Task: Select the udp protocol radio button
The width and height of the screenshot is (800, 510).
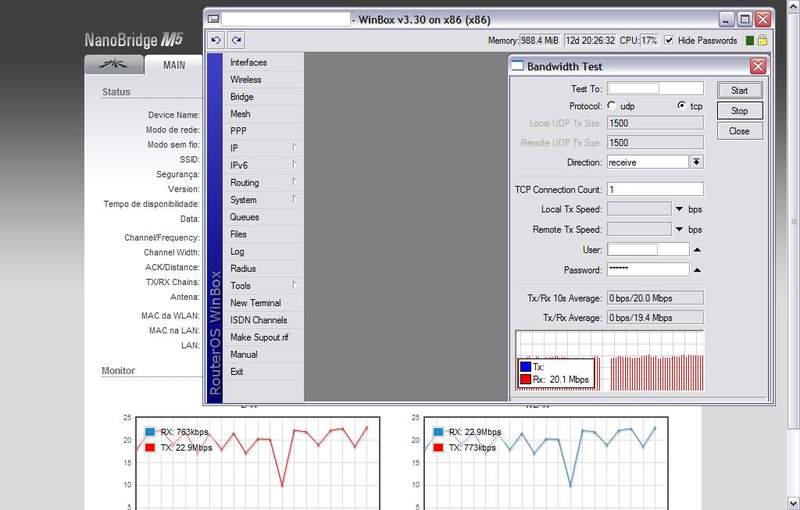Action: (612, 106)
